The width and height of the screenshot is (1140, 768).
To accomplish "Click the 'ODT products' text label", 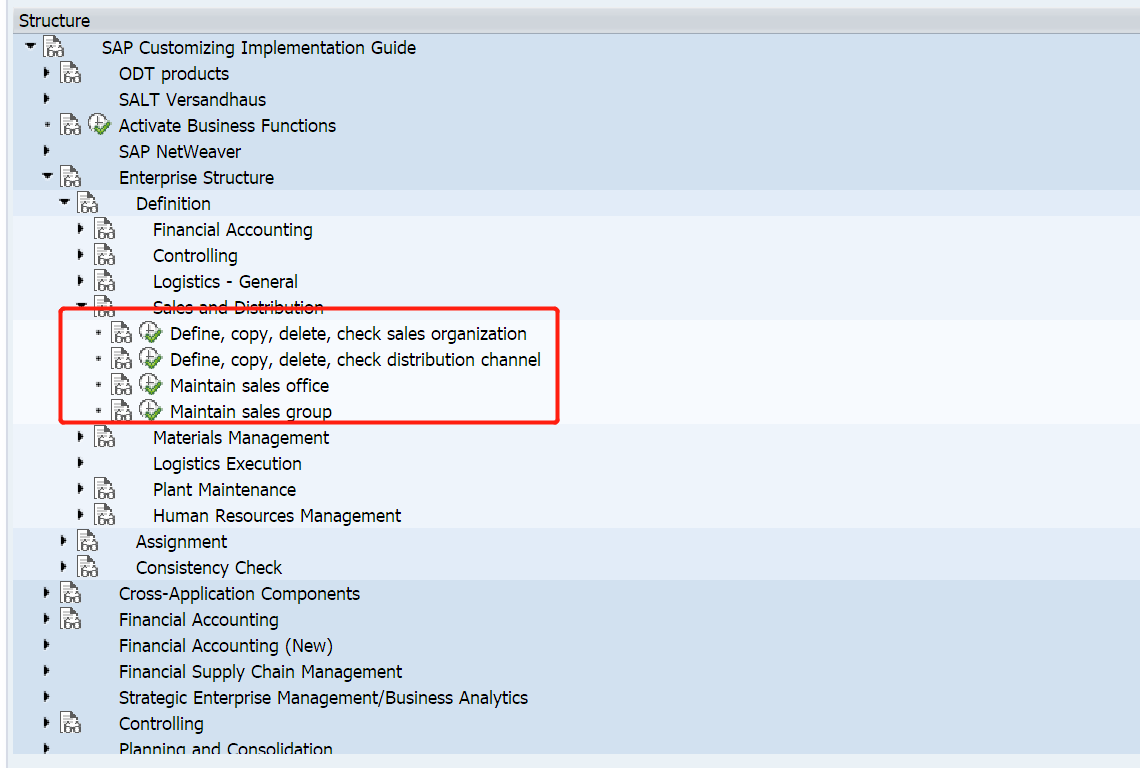I will 173,73.
